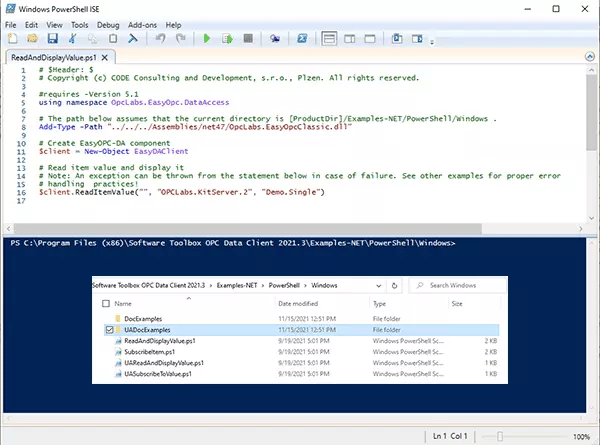This screenshot has width=600, height=445.
Task: Click the New script icon in toolbar
Action: tap(13, 38)
